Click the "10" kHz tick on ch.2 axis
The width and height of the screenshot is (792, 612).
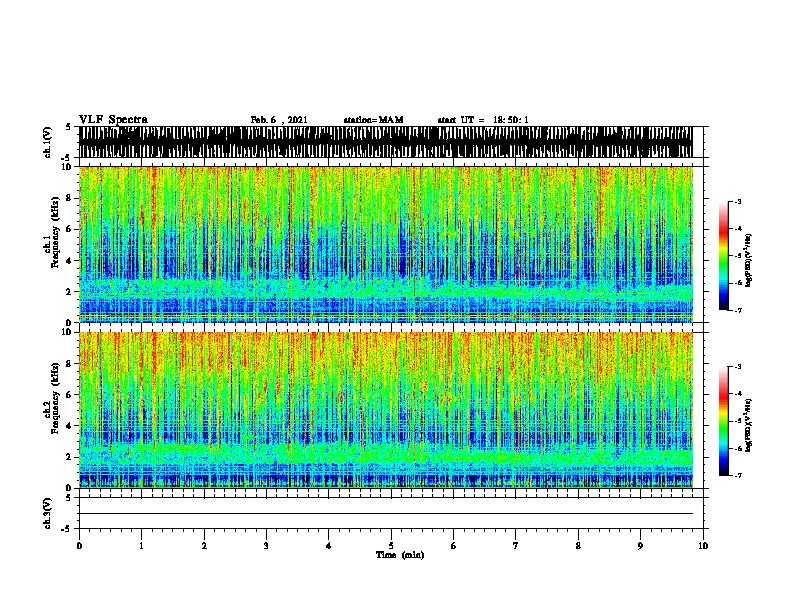(67, 332)
